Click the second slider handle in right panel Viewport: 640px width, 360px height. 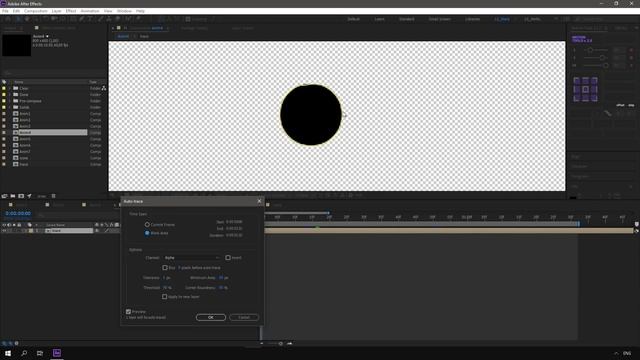click(x=602, y=58)
